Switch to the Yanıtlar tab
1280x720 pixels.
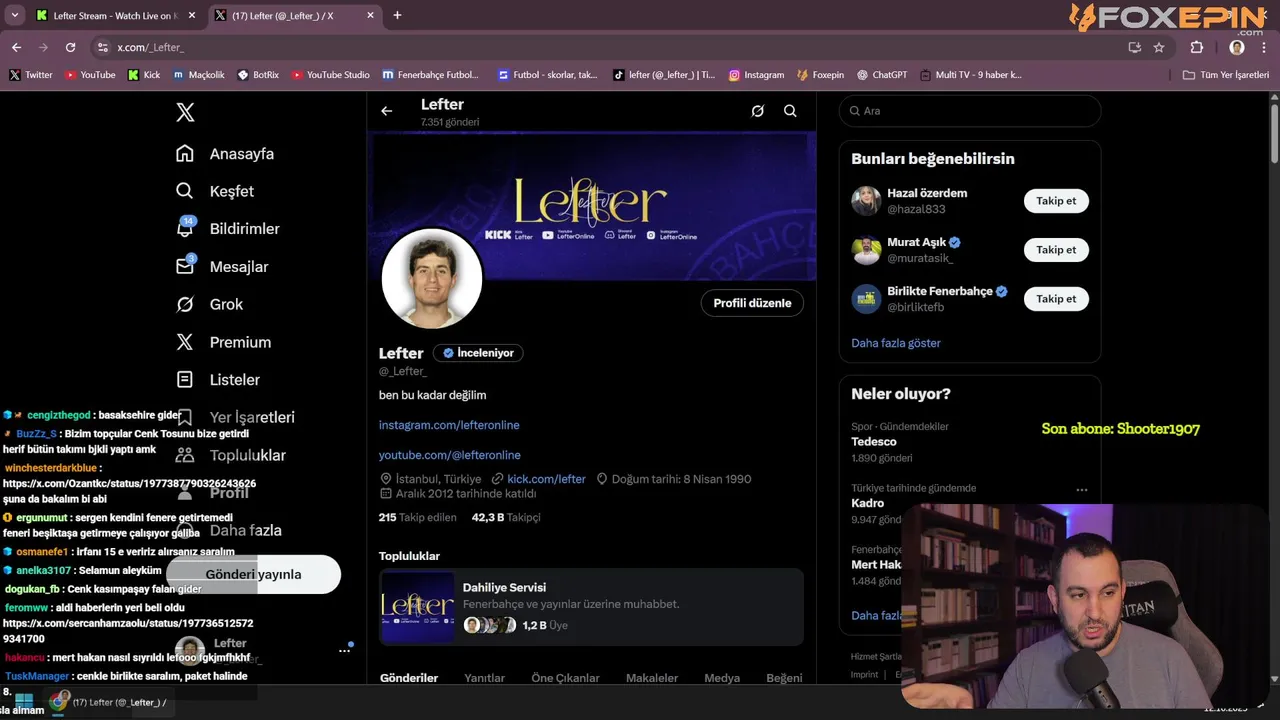[484, 678]
